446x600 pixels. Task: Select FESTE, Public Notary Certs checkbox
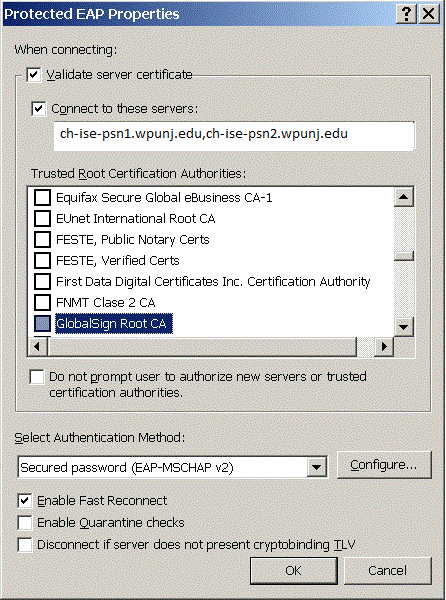tap(42, 240)
